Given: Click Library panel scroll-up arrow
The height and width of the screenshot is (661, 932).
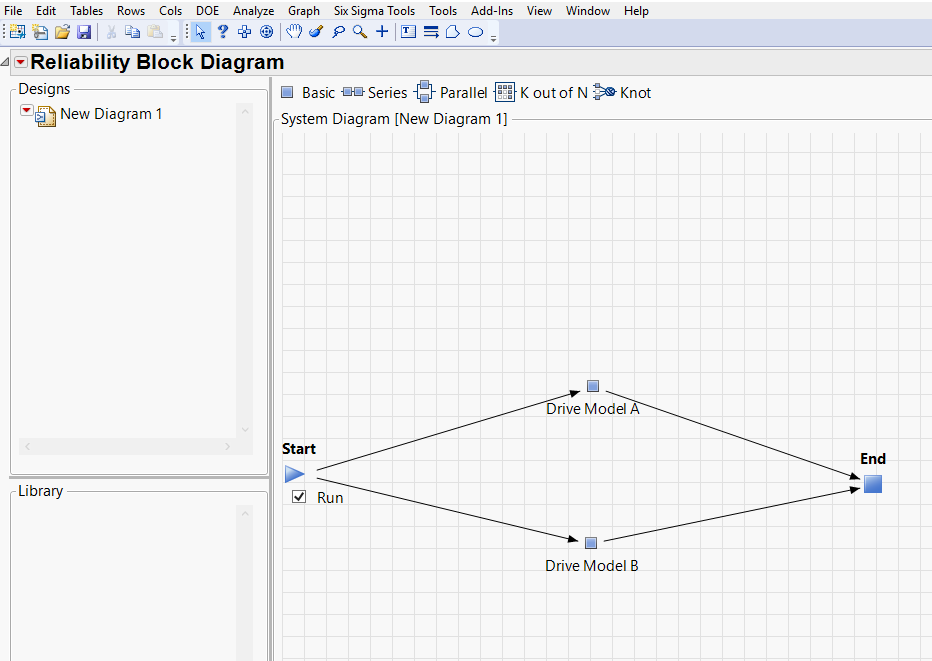Looking at the screenshot, I should pos(245,513).
